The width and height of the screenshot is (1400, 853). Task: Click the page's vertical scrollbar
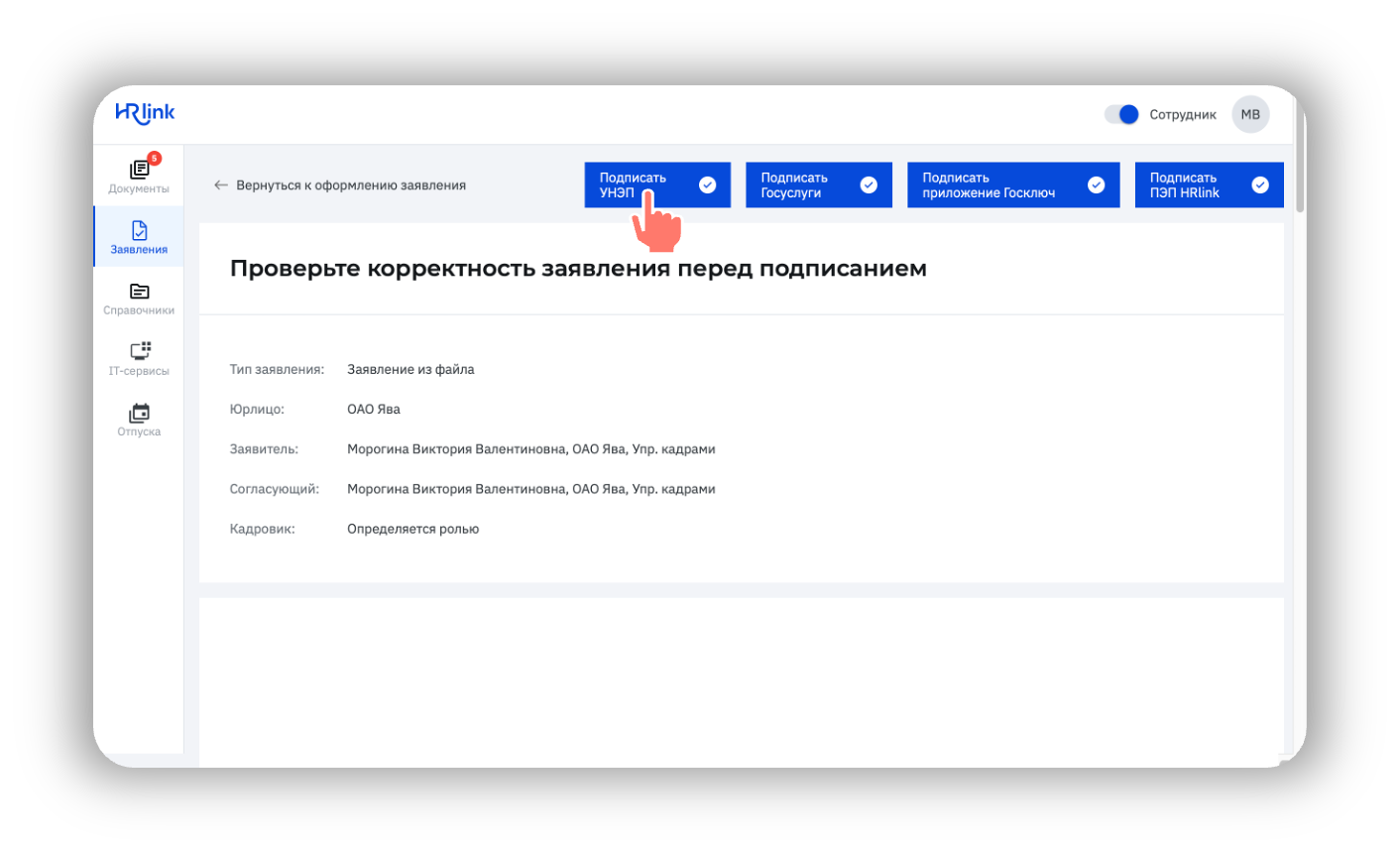pyautogui.click(x=1299, y=154)
